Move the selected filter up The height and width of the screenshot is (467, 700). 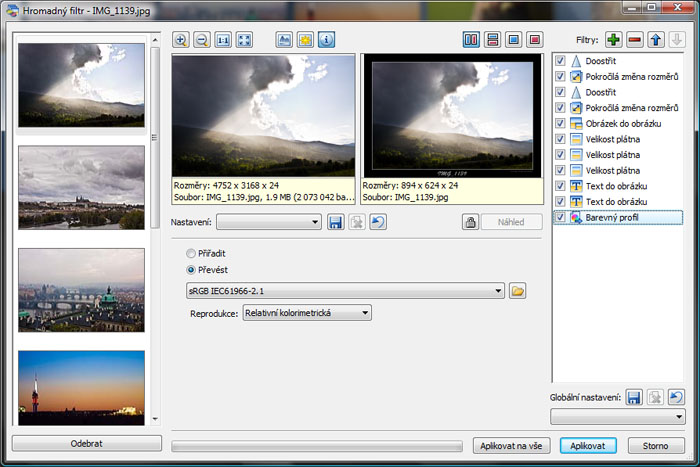[x=656, y=40]
